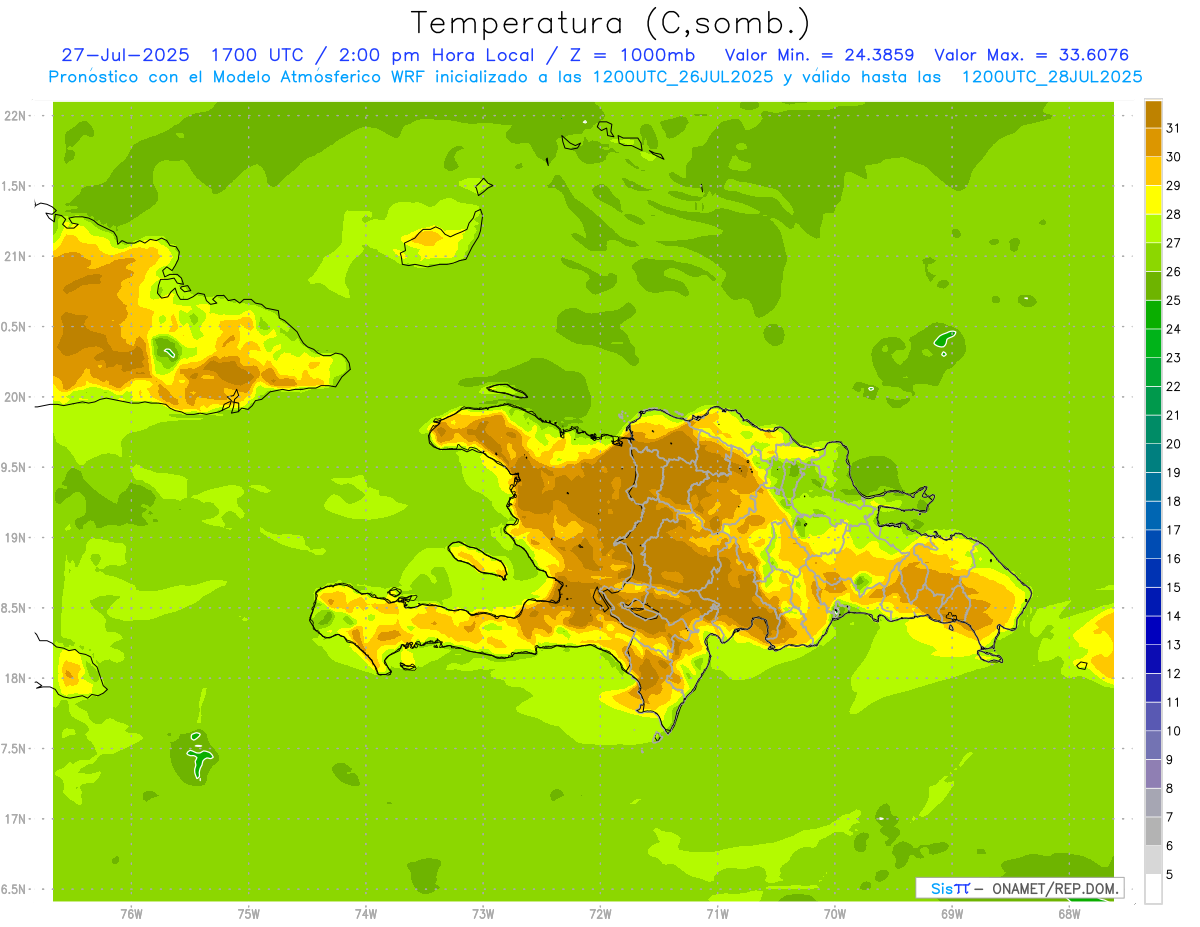Click the colorbar label "26"
Viewport: 1200px width, 927px height.
coord(1174,272)
